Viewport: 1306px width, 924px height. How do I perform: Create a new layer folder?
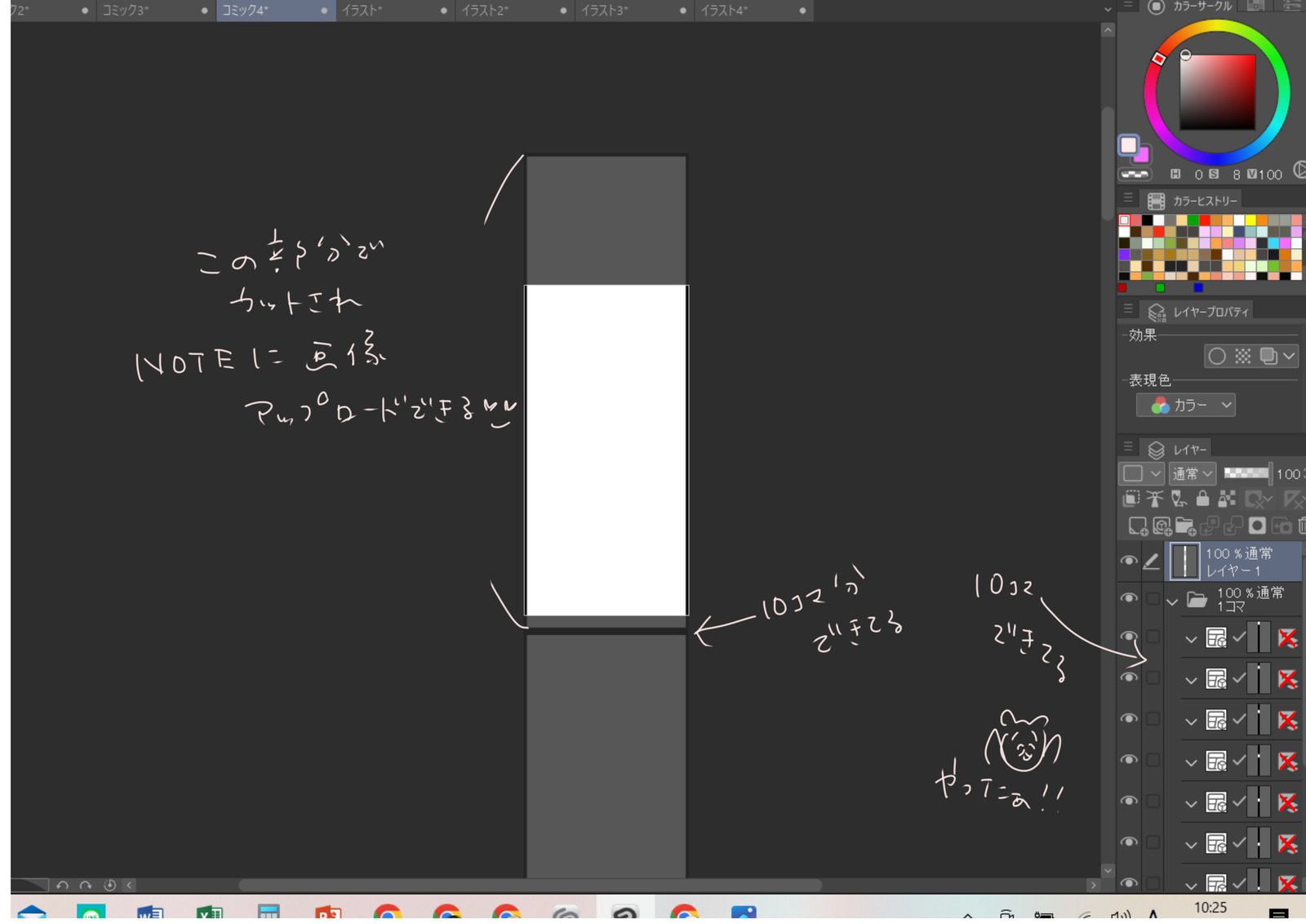[x=1185, y=526]
